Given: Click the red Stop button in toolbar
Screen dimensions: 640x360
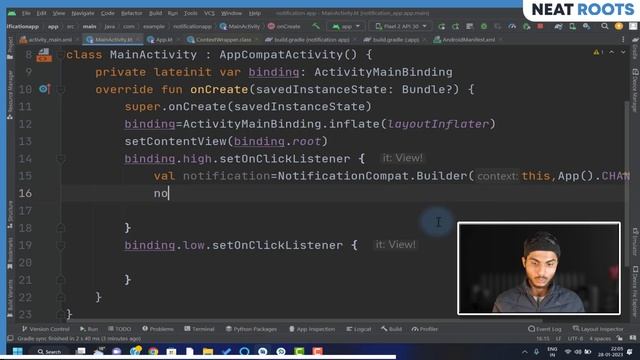Looking at the screenshot, I should tap(540, 26).
